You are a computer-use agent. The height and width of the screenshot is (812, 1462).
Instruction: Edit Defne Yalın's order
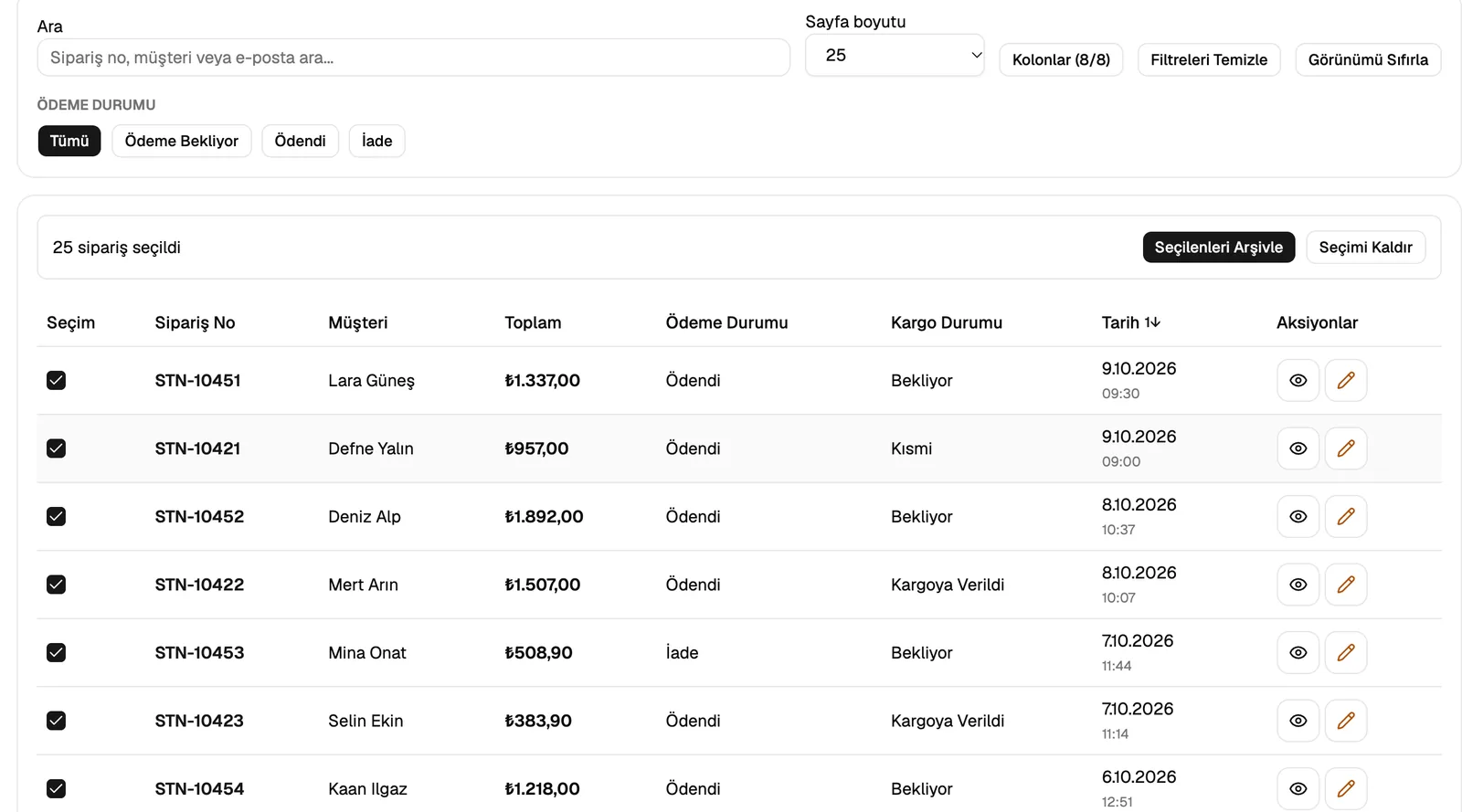tap(1346, 448)
